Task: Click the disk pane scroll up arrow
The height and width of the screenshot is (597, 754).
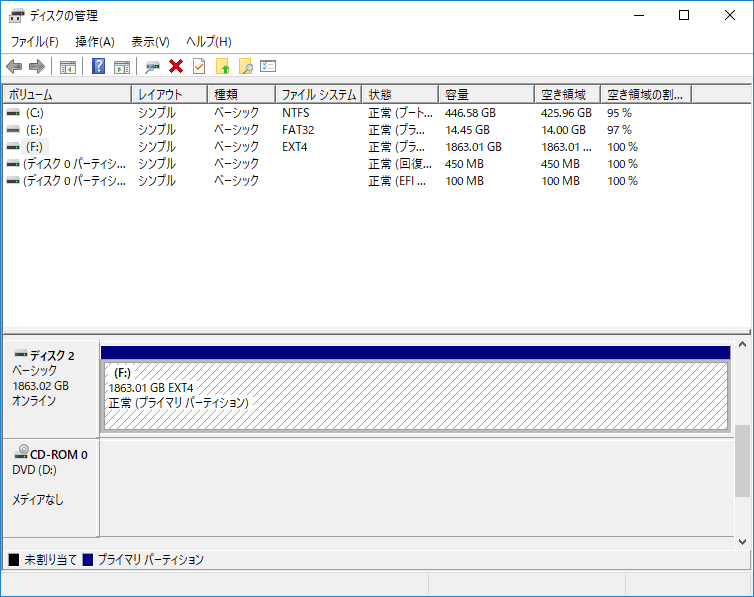Action: point(742,344)
